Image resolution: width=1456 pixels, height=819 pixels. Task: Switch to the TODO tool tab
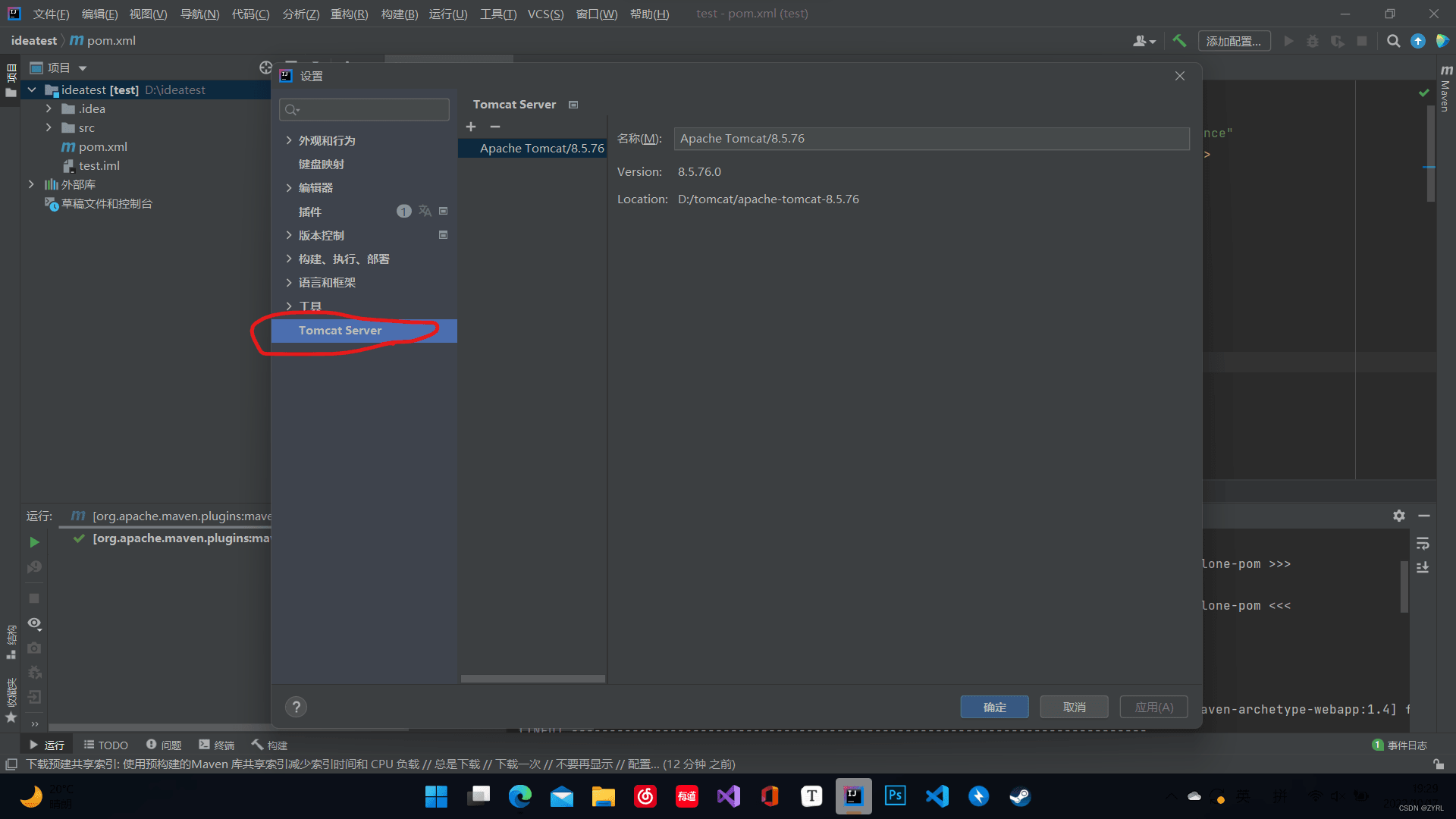(105, 745)
